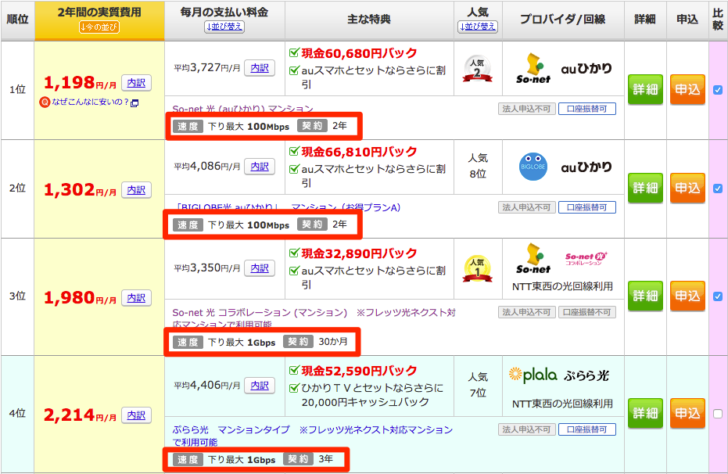Open 詳細 for rank 1 So-net auひかり
This screenshot has height=474, width=728.
coord(645,89)
